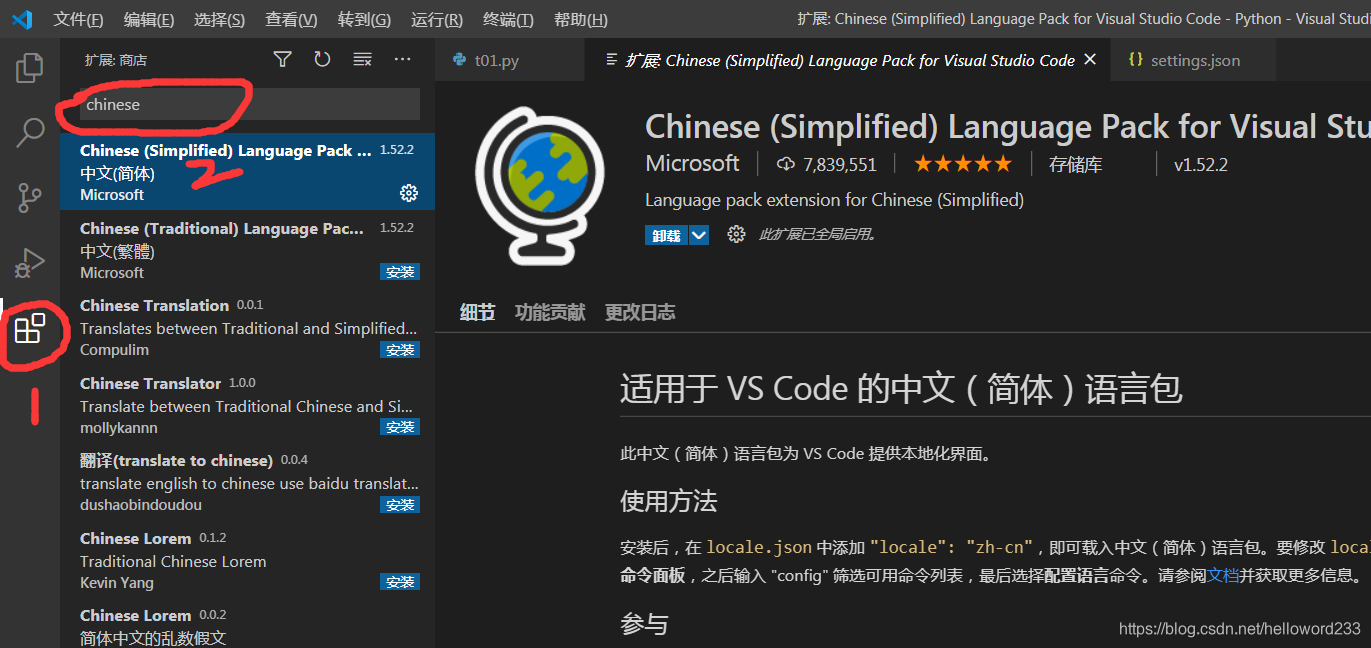Image resolution: width=1371 pixels, height=648 pixels.
Task: Select Chinese (Traditional) Language Pack list item
Action: [247, 250]
